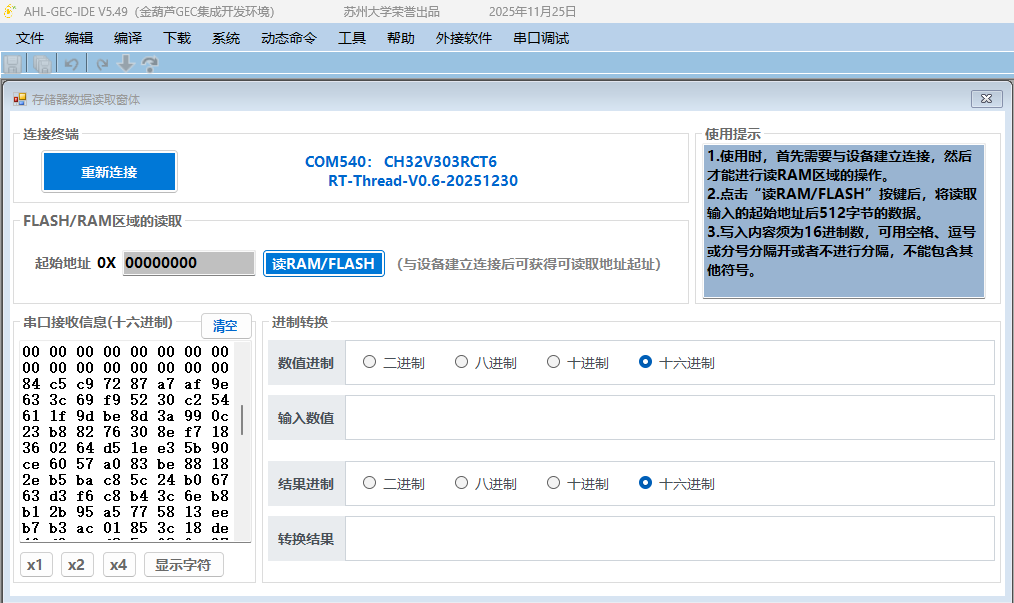Click the redo arrow icon
Screen dimensions: 1014x603
tap(101, 64)
